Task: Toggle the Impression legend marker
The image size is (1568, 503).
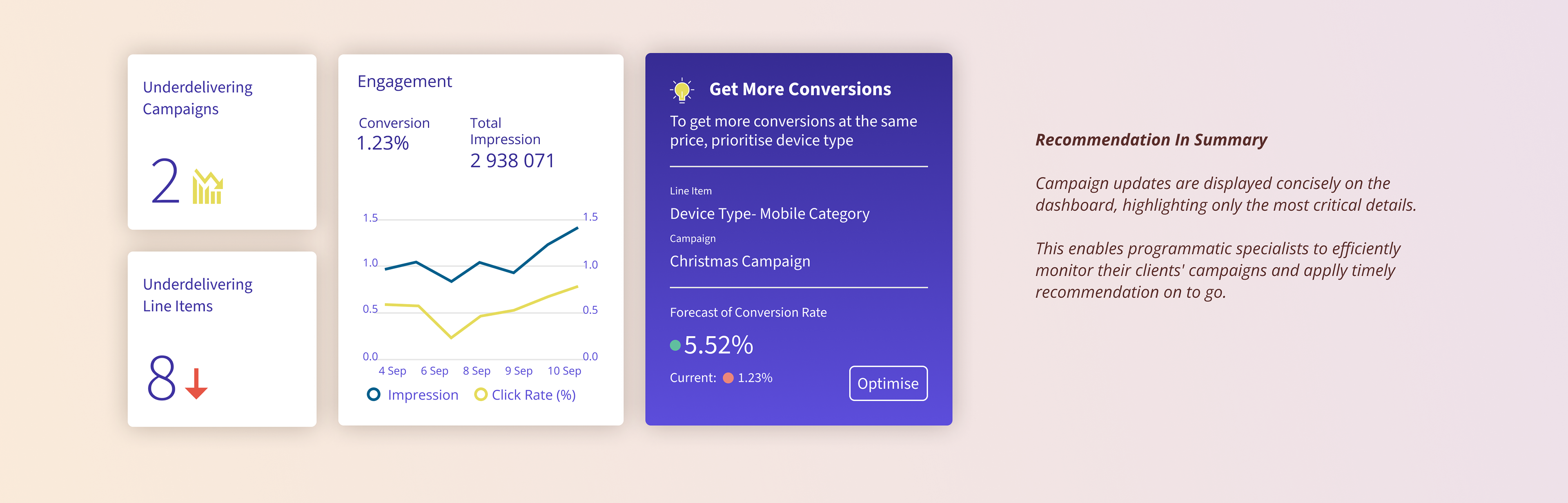Action: pos(374,395)
